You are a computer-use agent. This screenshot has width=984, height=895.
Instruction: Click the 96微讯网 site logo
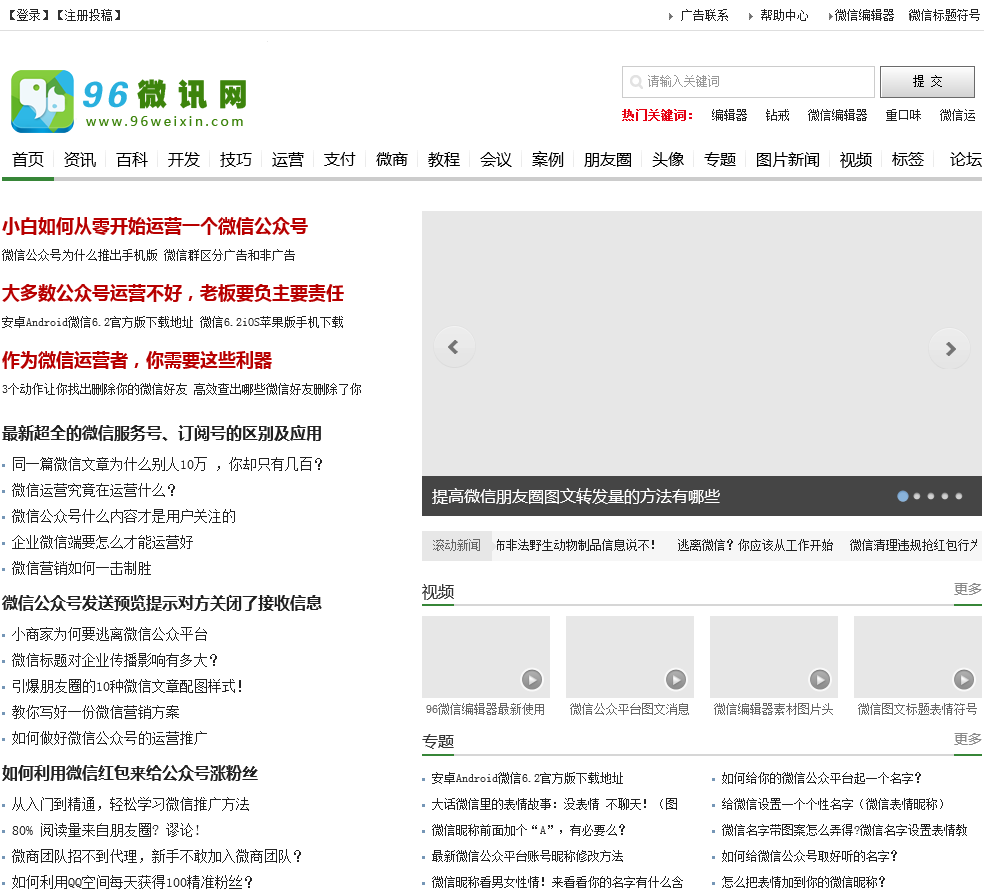click(129, 100)
